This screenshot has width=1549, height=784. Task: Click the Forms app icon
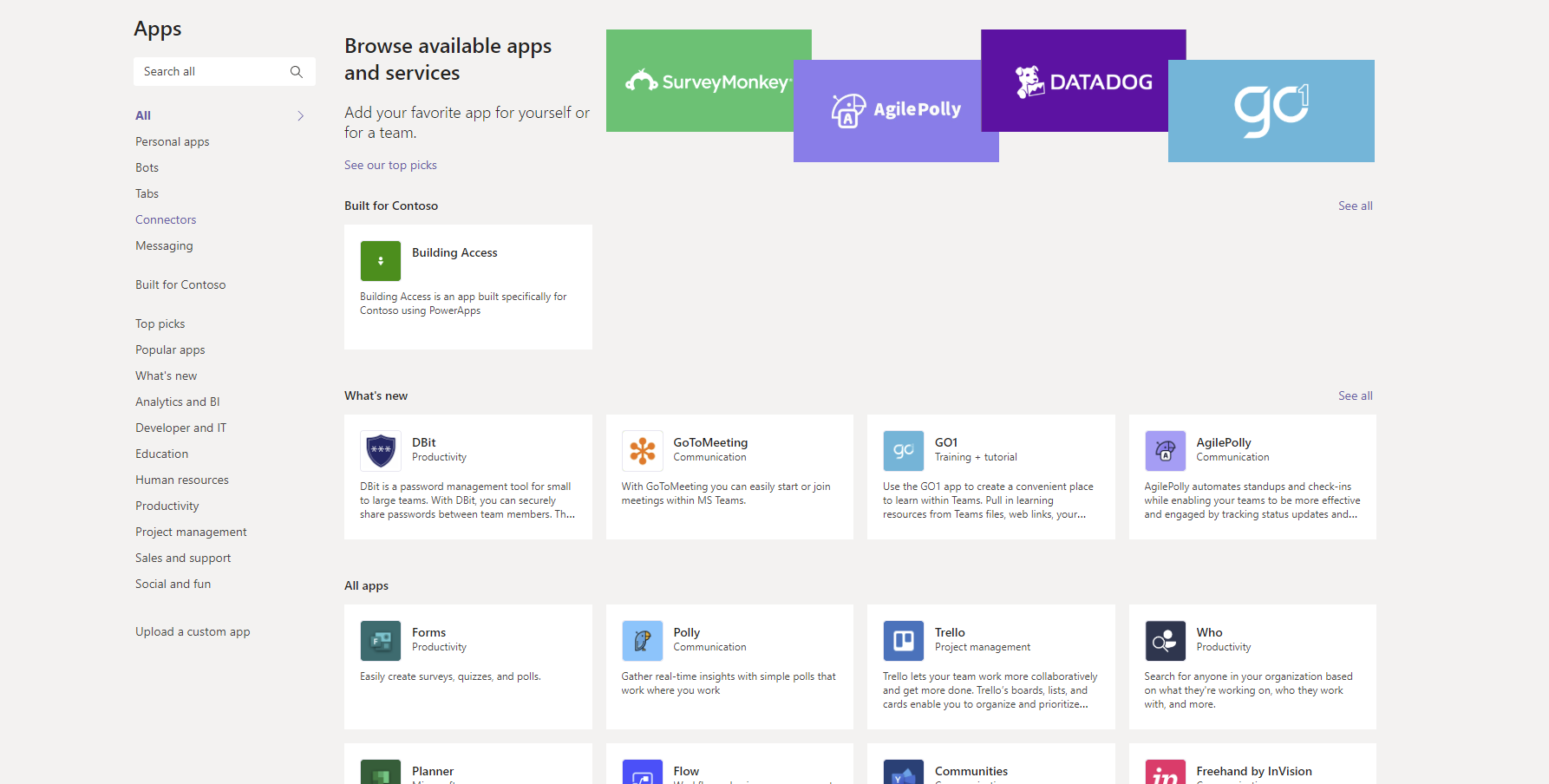coord(381,641)
